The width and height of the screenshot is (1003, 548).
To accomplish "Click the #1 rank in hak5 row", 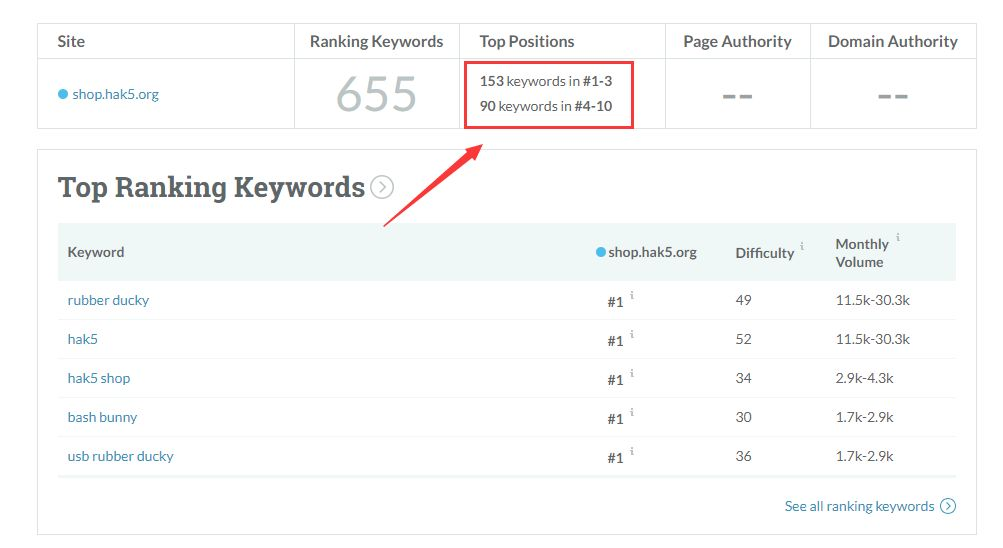I will pyautogui.click(x=615, y=341).
